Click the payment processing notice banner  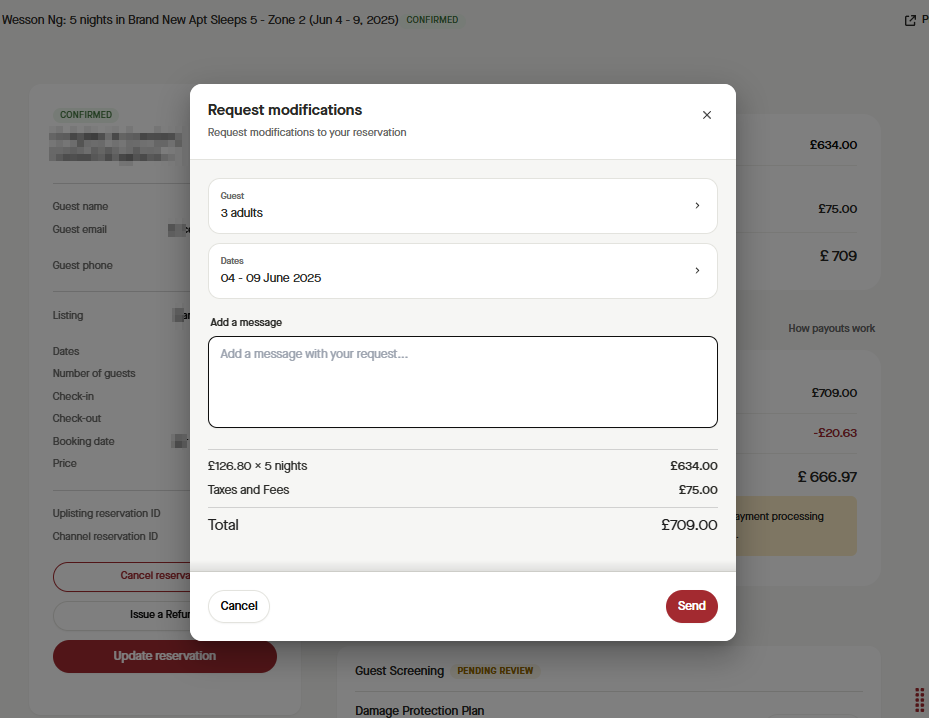[x=796, y=525]
